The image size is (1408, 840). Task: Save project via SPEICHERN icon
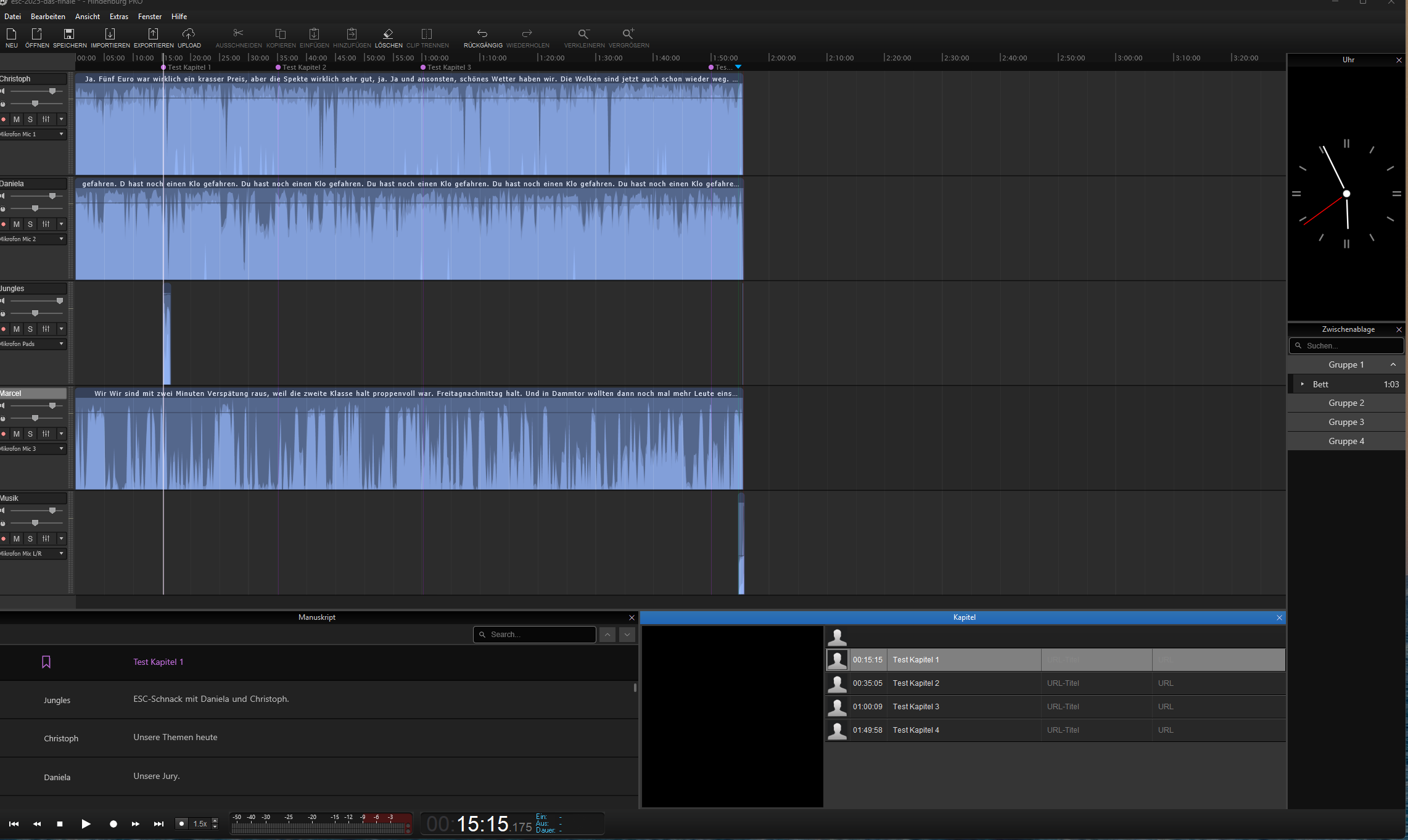tap(69, 34)
